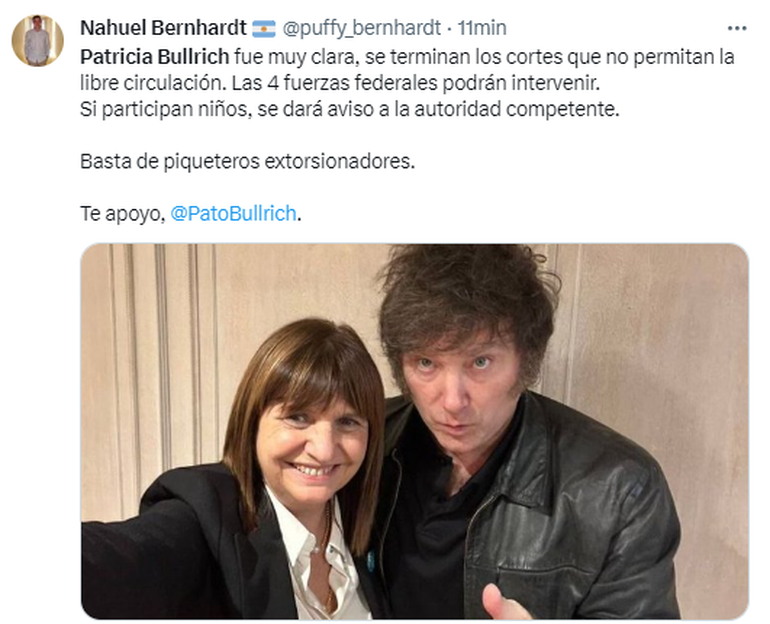Viewport: 770px width, 624px height.
Task: Click the @puffy_bernhardt handle
Action: pyautogui.click(x=362, y=28)
